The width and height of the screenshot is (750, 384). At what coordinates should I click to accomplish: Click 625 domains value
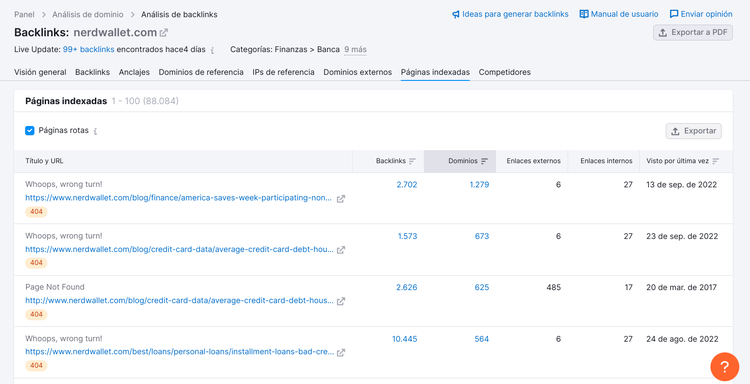pos(482,287)
